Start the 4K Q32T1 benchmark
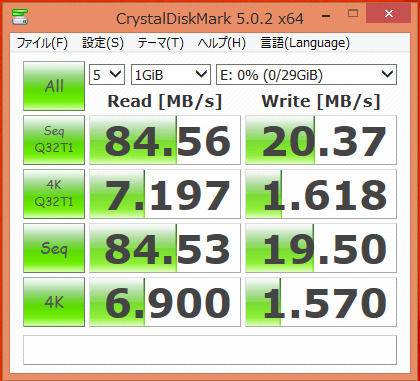This screenshot has width=420, height=381. click(54, 194)
